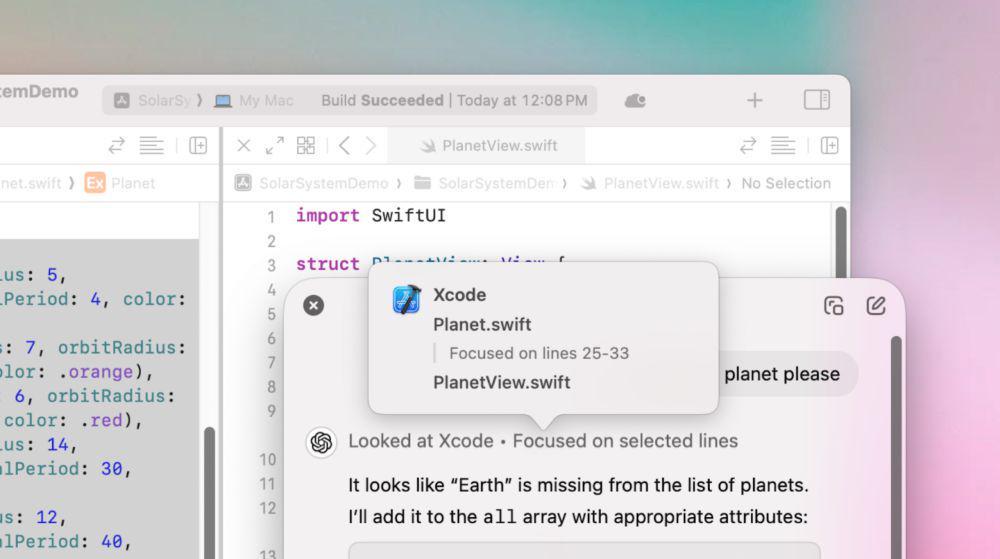Click the cloud status icon in toolbar
The height and width of the screenshot is (559, 1000).
click(x=635, y=101)
